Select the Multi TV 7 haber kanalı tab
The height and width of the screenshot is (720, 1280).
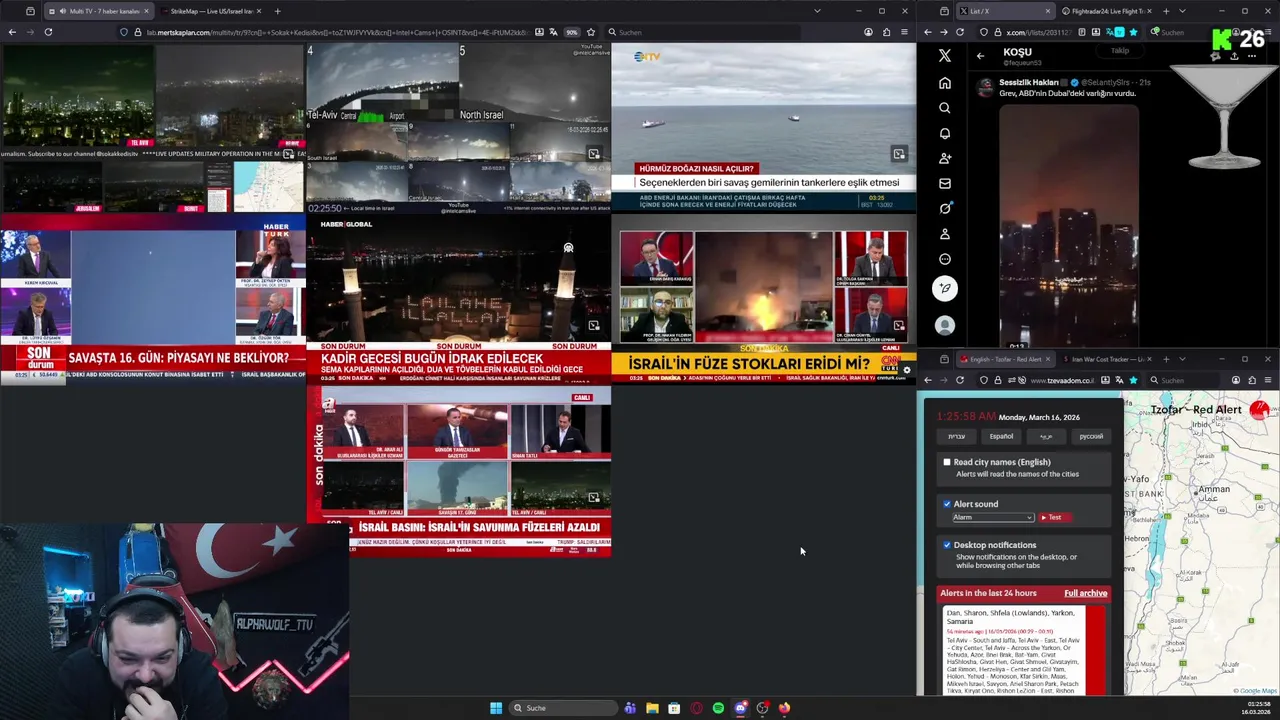pos(98,11)
